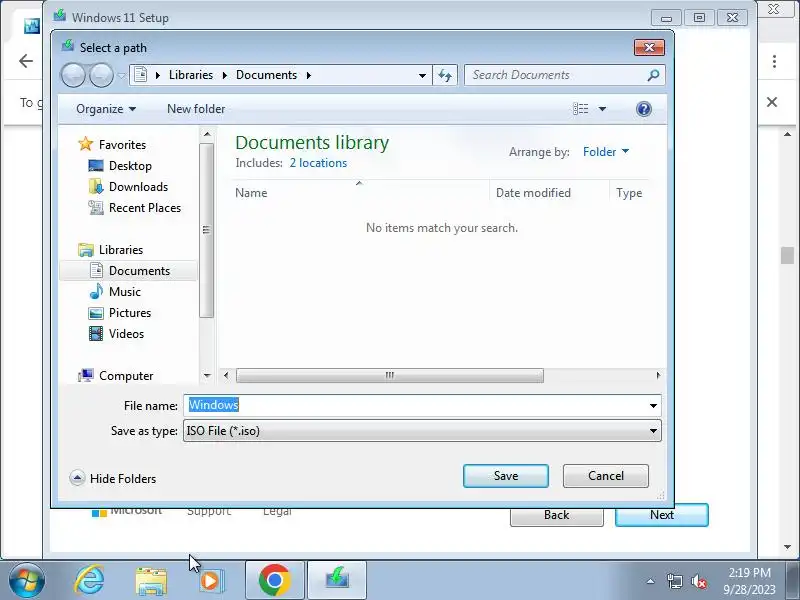
Task: Launch Internet Explorer from taskbar
Action: click(89, 581)
